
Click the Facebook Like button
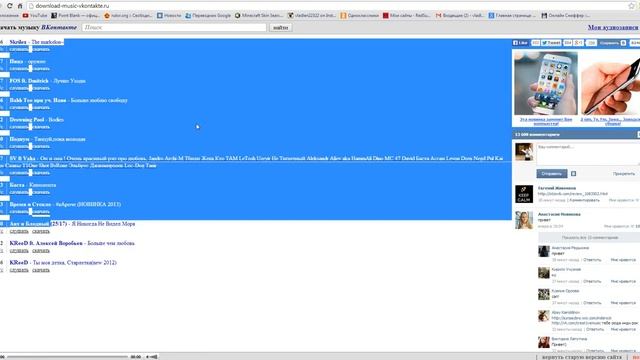[x=520, y=43]
